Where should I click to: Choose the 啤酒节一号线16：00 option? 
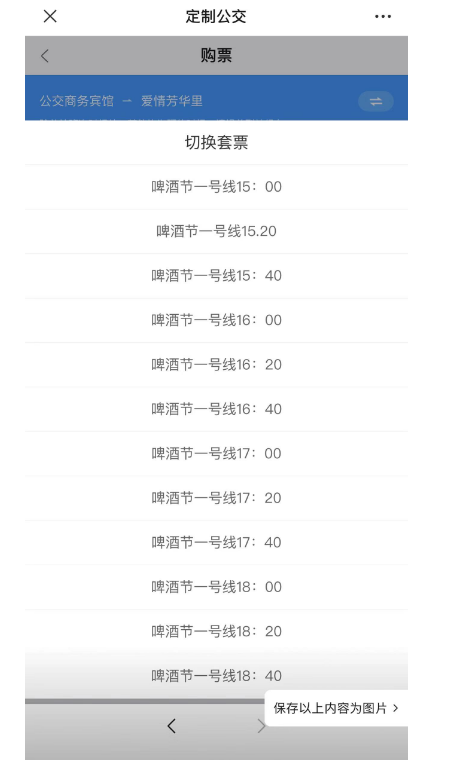point(216,320)
